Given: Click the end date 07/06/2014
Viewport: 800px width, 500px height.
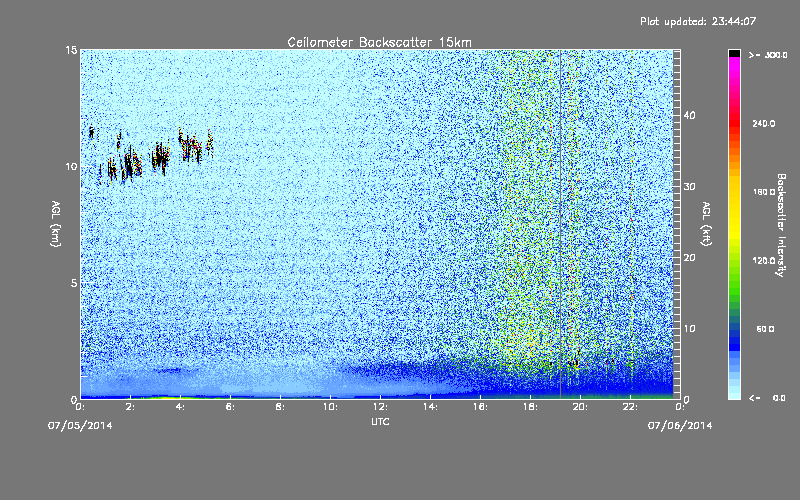Looking at the screenshot, I should tap(680, 426).
